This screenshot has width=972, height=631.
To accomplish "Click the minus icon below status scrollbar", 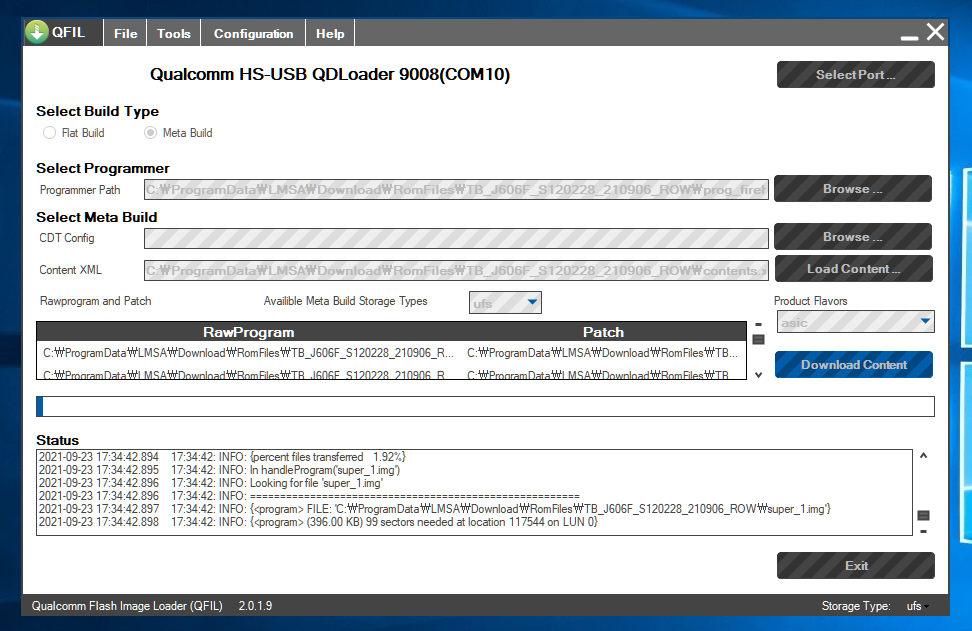I will [924, 531].
